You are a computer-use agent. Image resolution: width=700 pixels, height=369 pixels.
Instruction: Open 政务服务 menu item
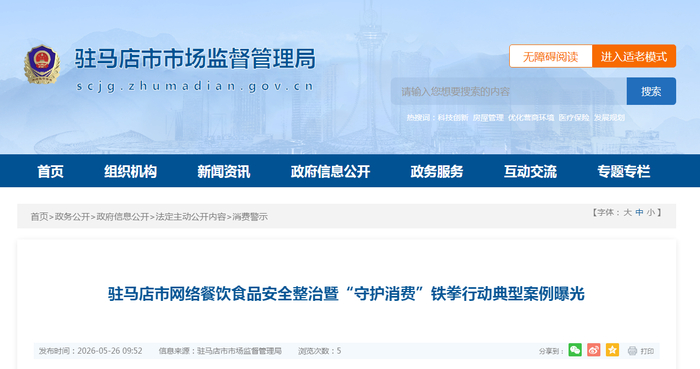click(x=437, y=171)
